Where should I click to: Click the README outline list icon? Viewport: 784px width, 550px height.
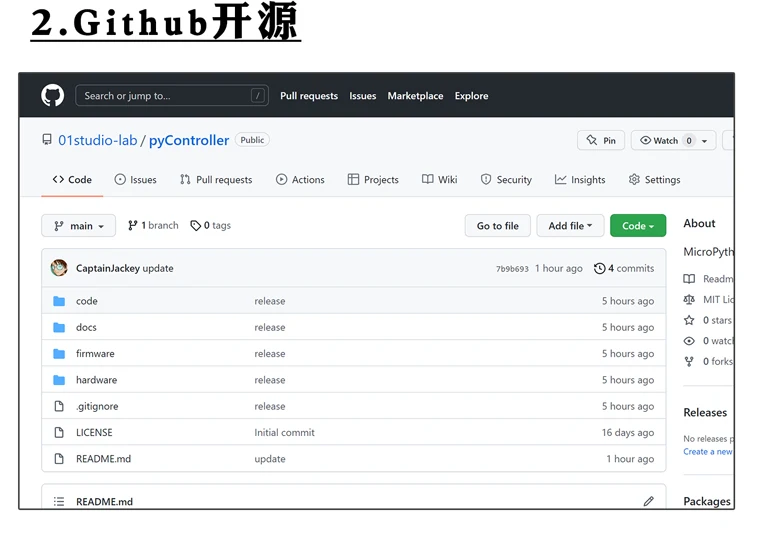coord(59,502)
